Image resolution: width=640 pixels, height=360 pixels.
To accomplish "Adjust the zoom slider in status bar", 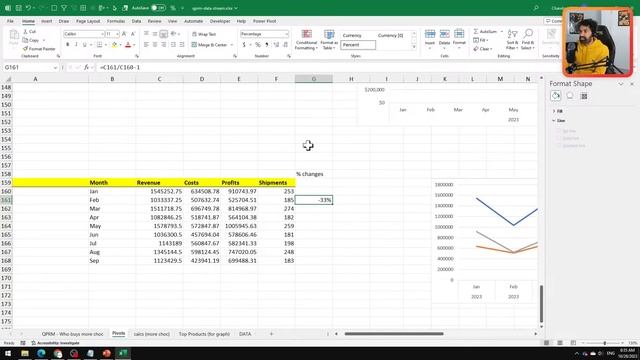I will (x=604, y=343).
